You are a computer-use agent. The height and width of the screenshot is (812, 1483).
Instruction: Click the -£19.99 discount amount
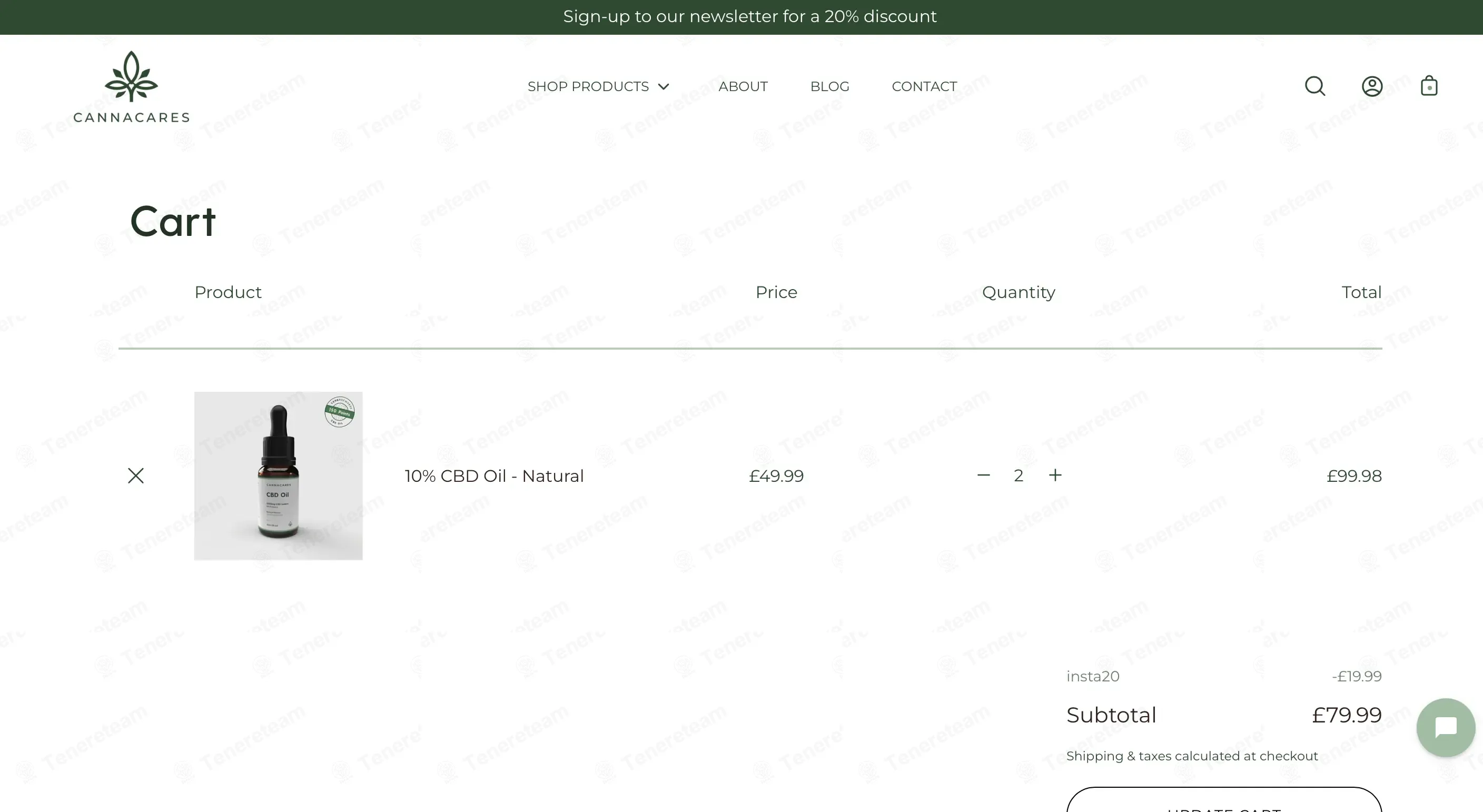1357,676
